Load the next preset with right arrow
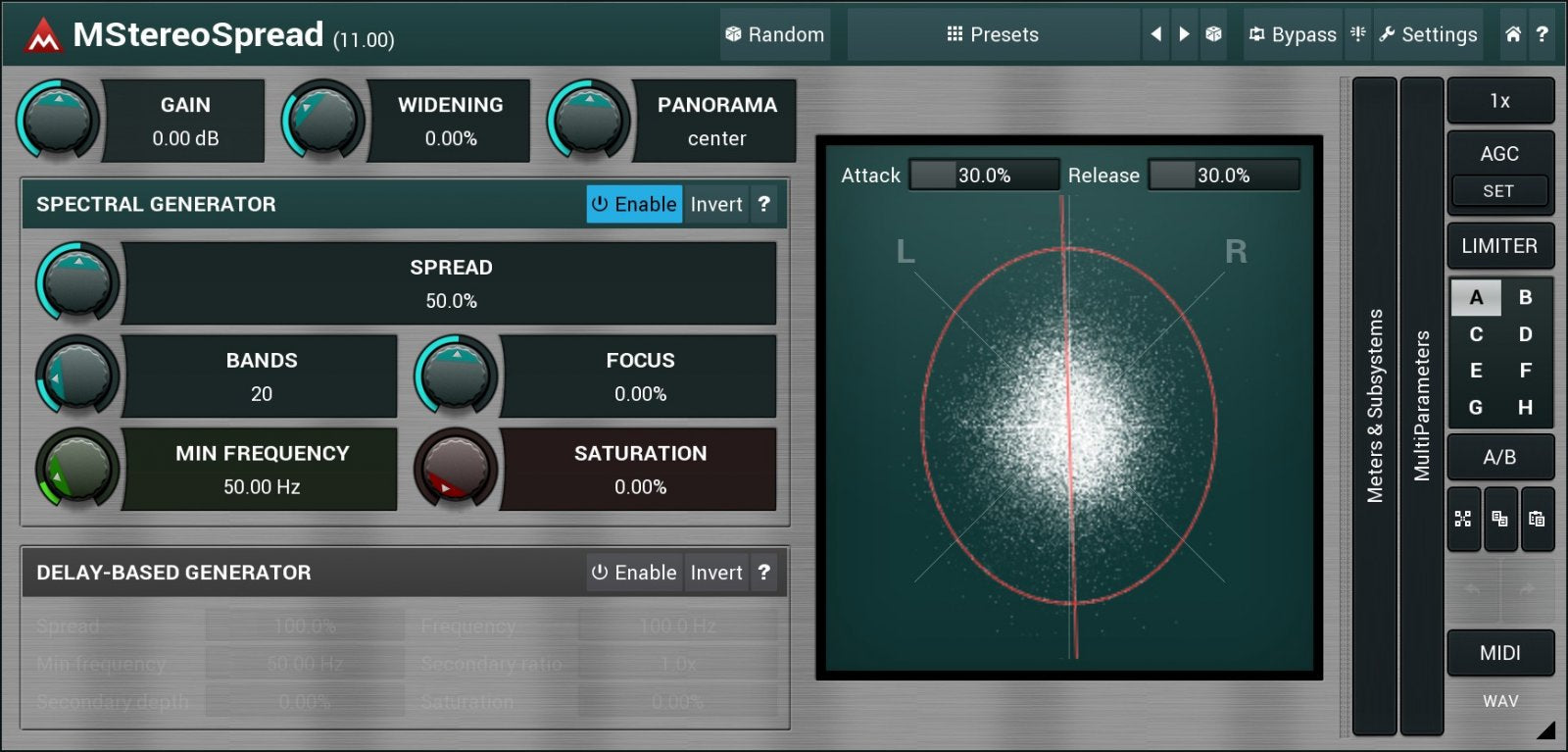 click(1184, 34)
